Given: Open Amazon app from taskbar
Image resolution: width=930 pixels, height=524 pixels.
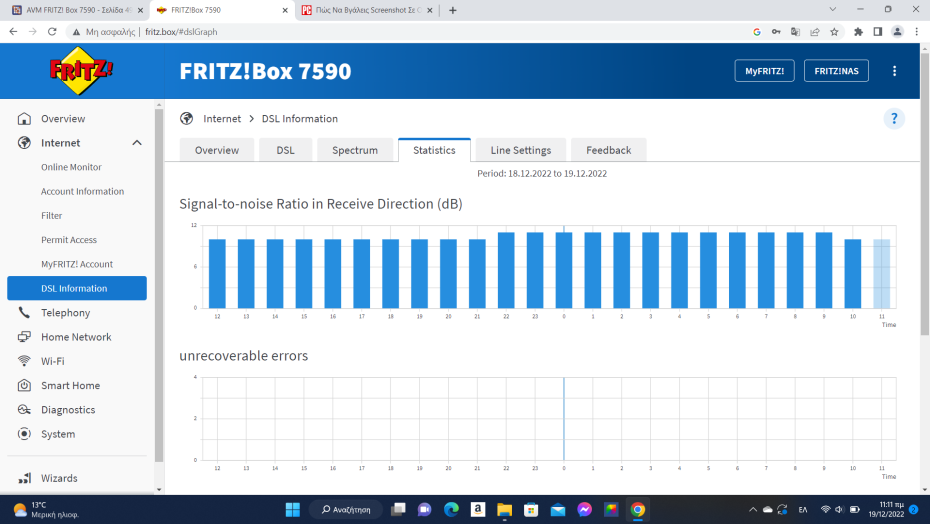Looking at the screenshot, I should [x=478, y=510].
